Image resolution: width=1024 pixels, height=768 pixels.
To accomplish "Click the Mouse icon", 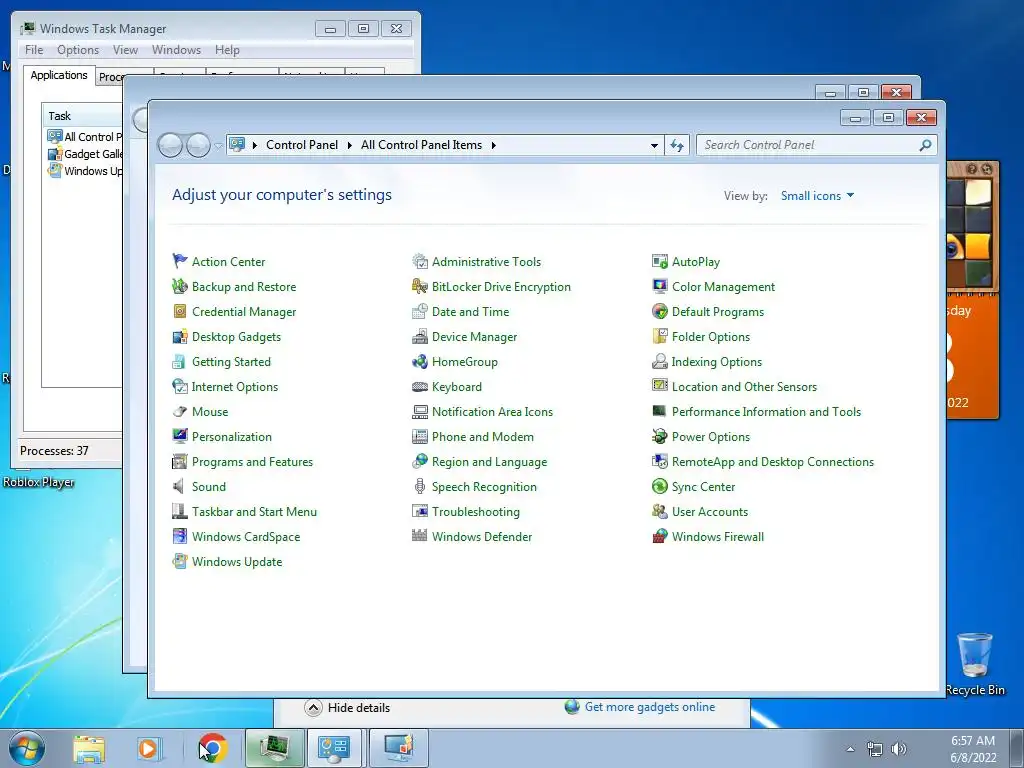I will 180,411.
